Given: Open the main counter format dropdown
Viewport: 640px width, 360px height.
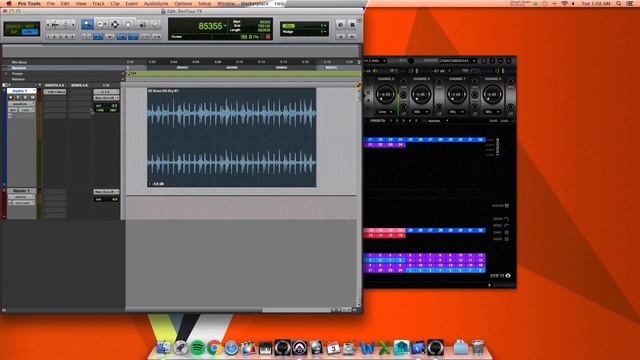Looking at the screenshot, I should (225, 26).
